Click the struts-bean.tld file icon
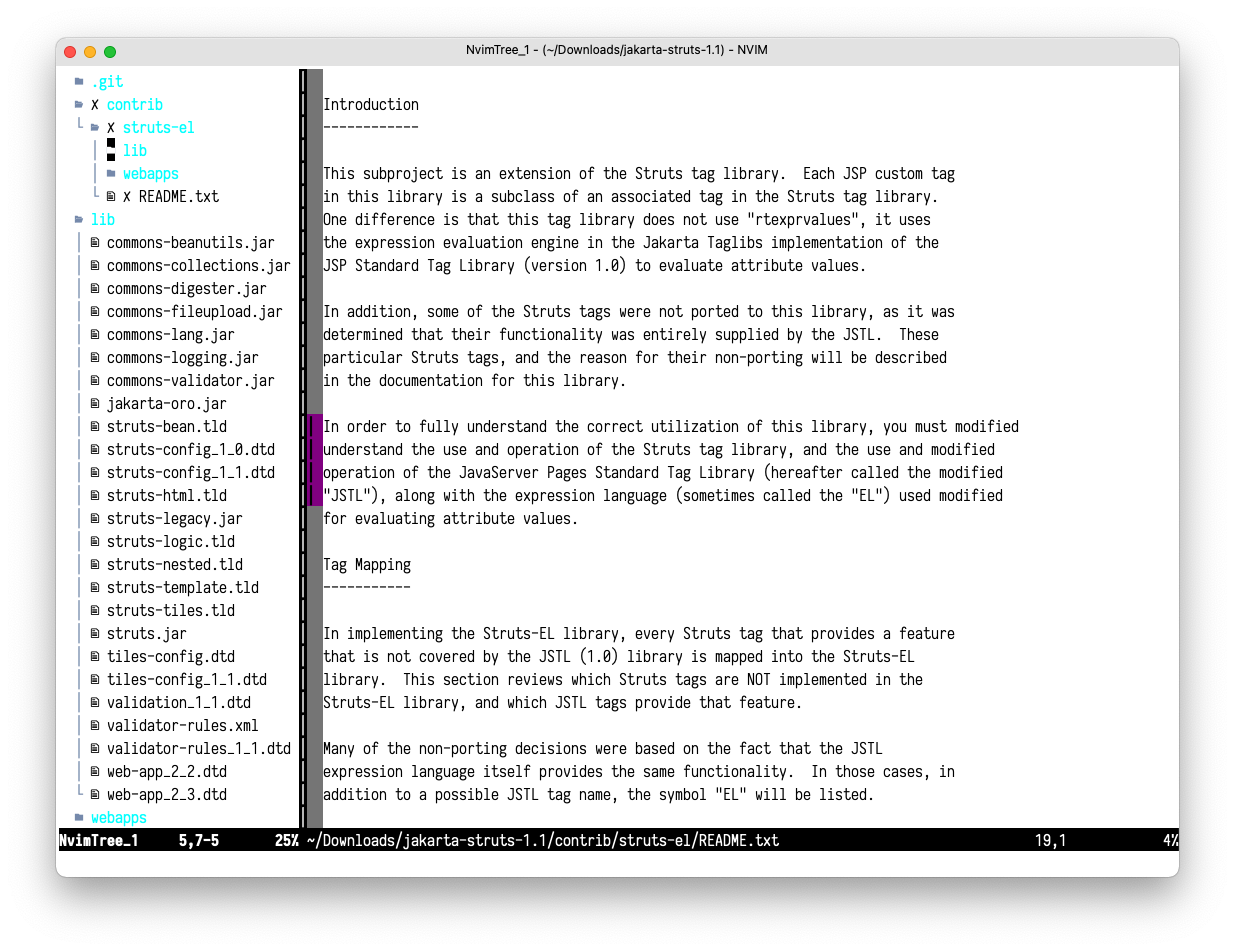 point(95,427)
